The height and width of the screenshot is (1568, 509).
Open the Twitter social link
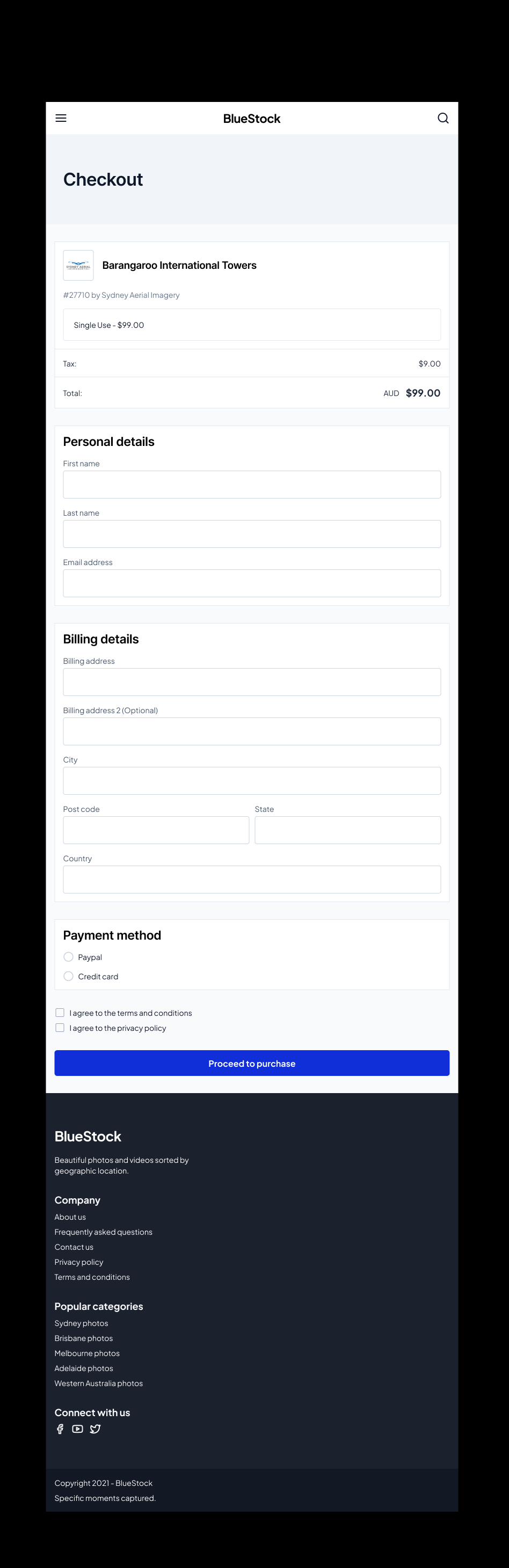tap(96, 1428)
